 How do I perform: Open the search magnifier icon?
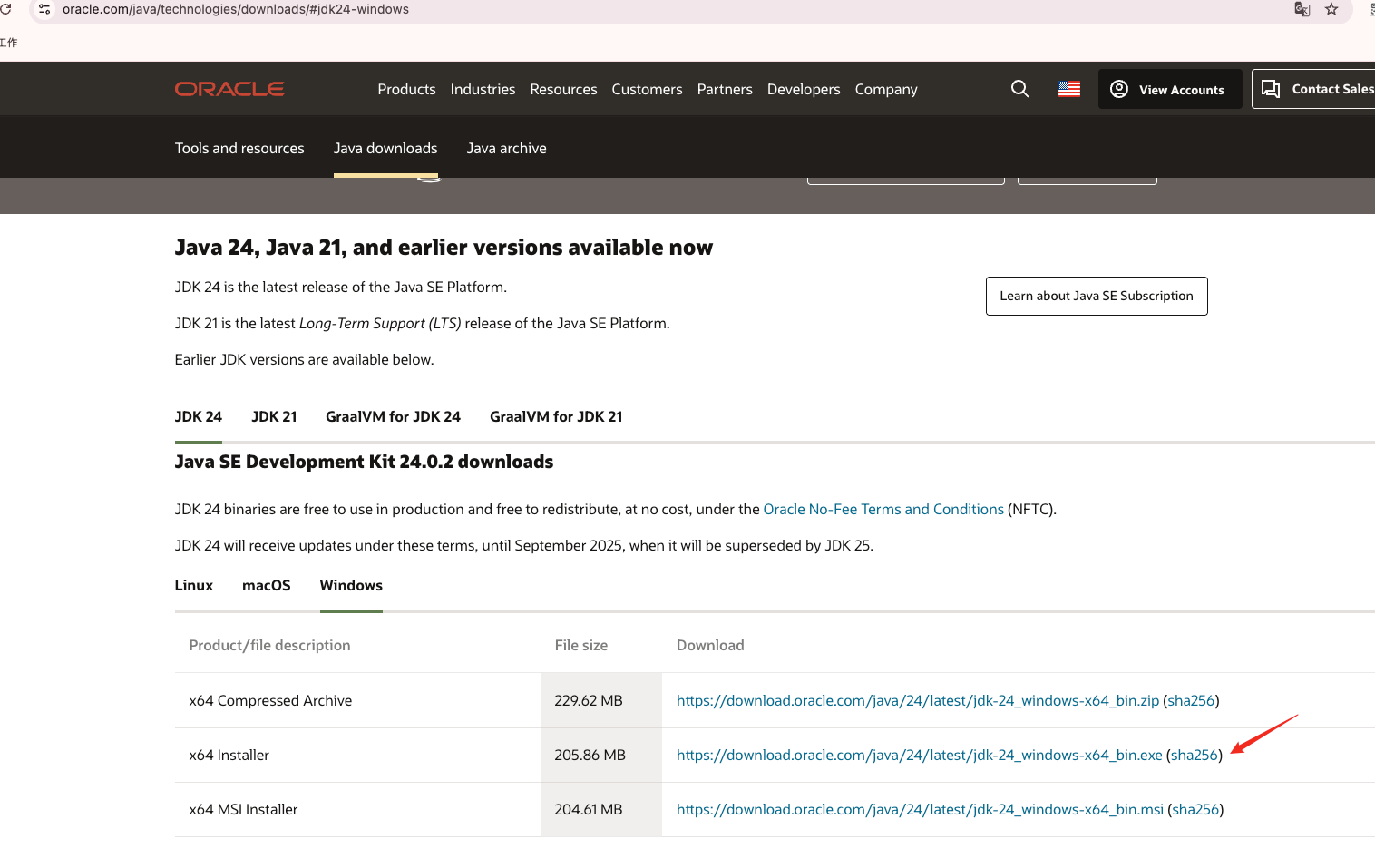(1020, 89)
